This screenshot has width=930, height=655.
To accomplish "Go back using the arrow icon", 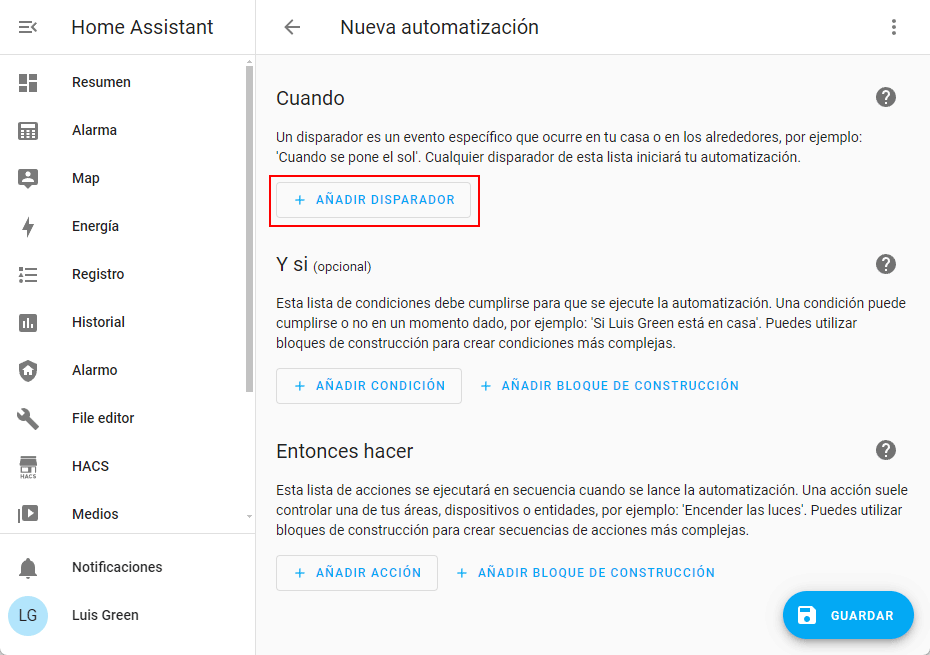I will coord(292,27).
